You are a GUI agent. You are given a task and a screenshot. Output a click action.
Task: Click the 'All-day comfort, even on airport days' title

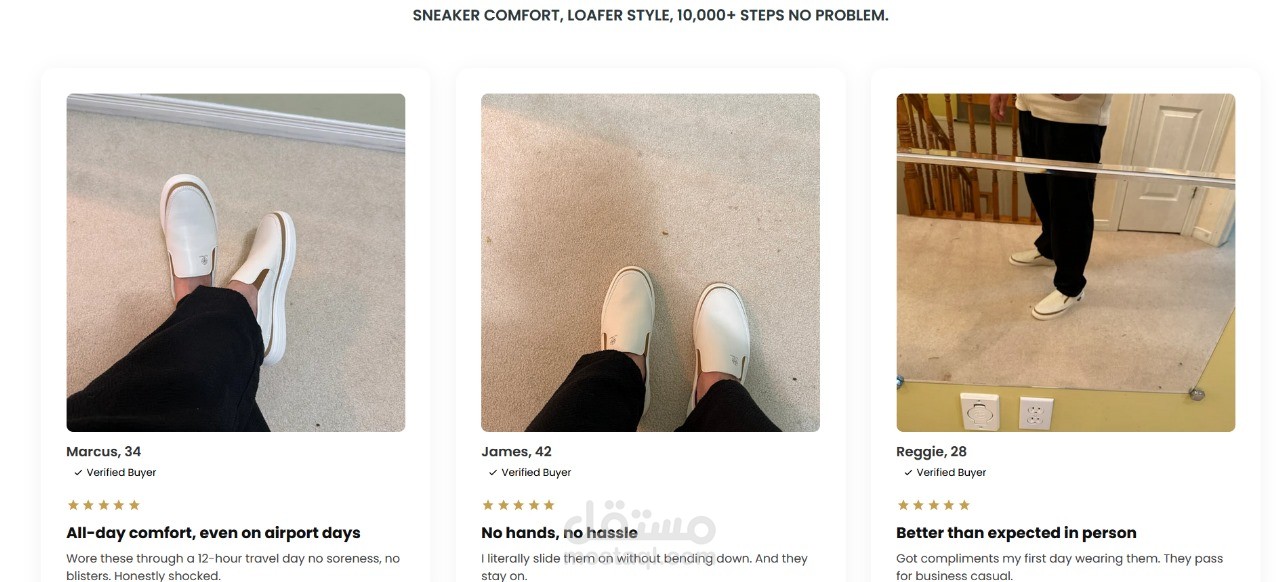coord(214,533)
